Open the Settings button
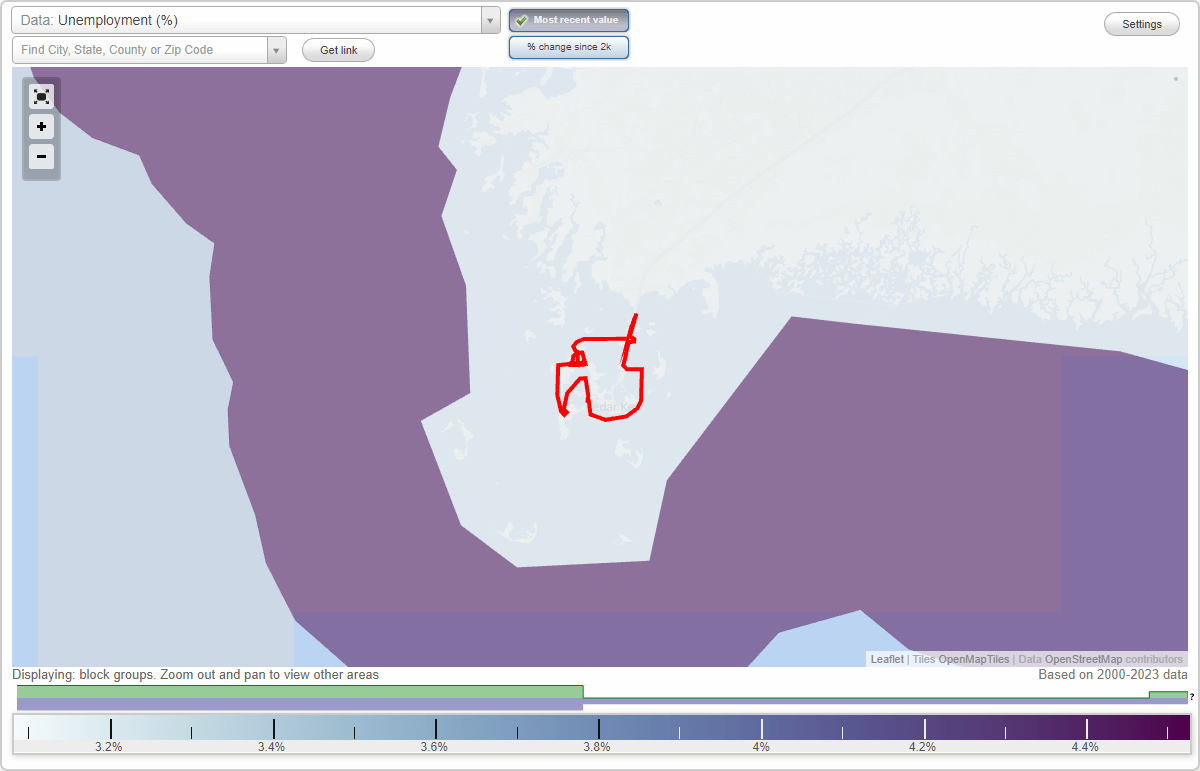 click(x=1142, y=24)
